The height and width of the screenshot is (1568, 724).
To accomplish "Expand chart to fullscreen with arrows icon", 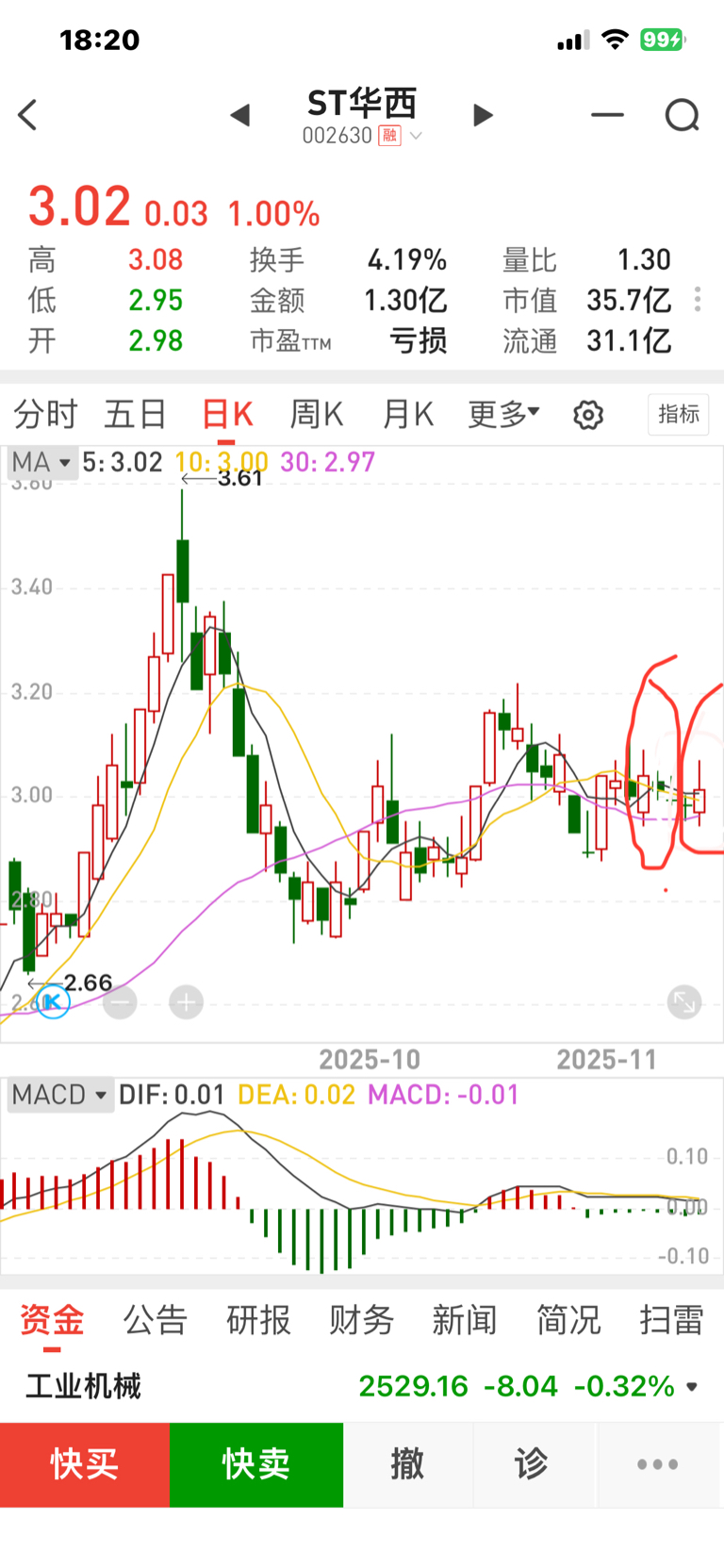I will pyautogui.click(x=684, y=1002).
